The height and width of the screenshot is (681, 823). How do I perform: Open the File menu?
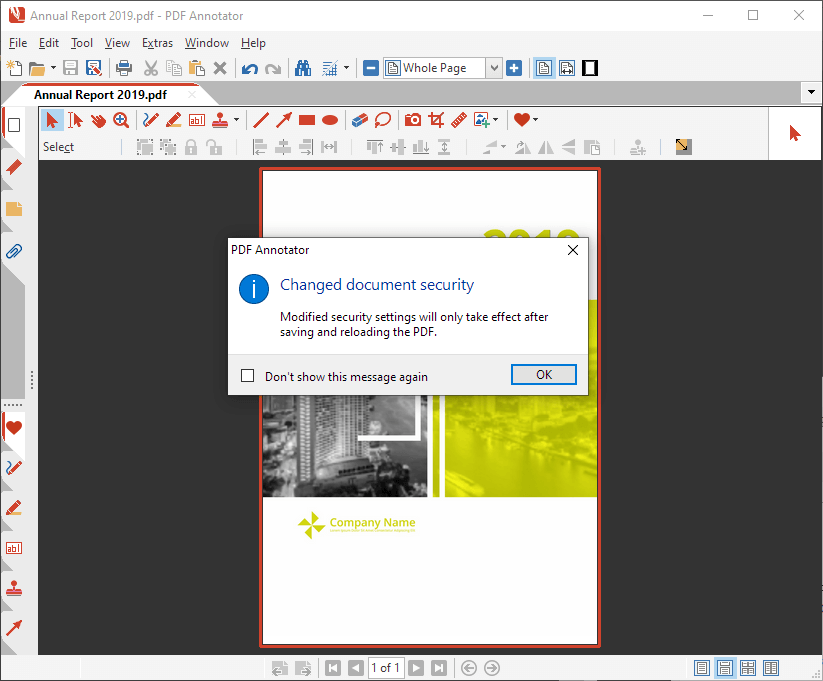[18, 43]
